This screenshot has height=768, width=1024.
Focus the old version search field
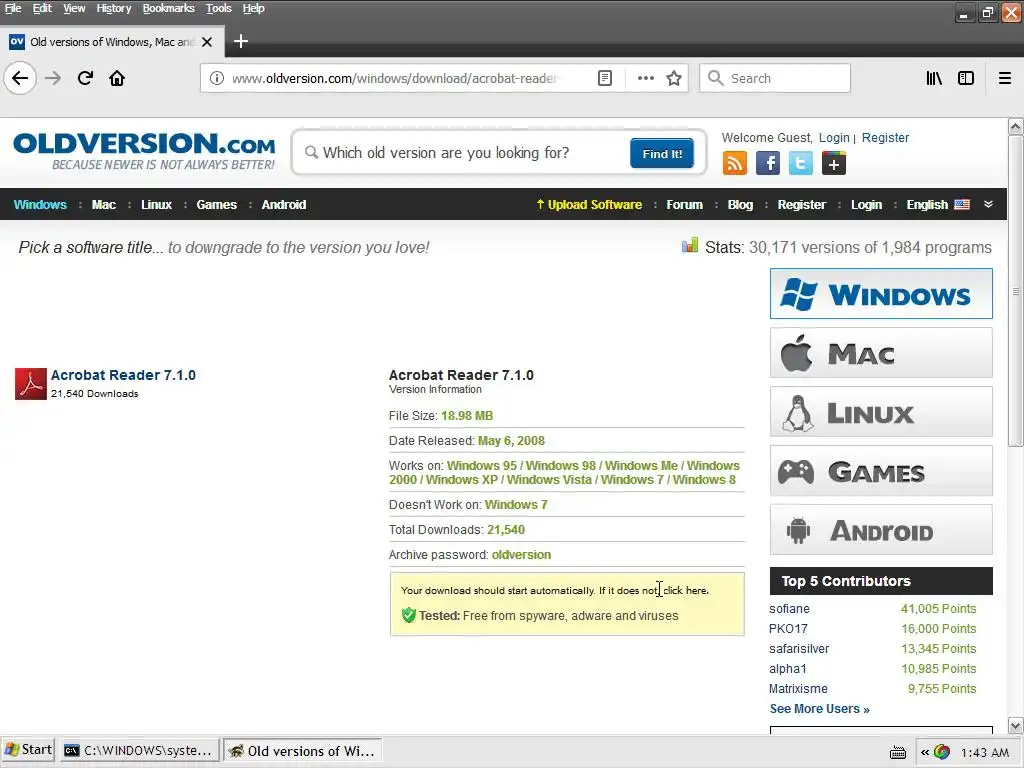tap(464, 153)
